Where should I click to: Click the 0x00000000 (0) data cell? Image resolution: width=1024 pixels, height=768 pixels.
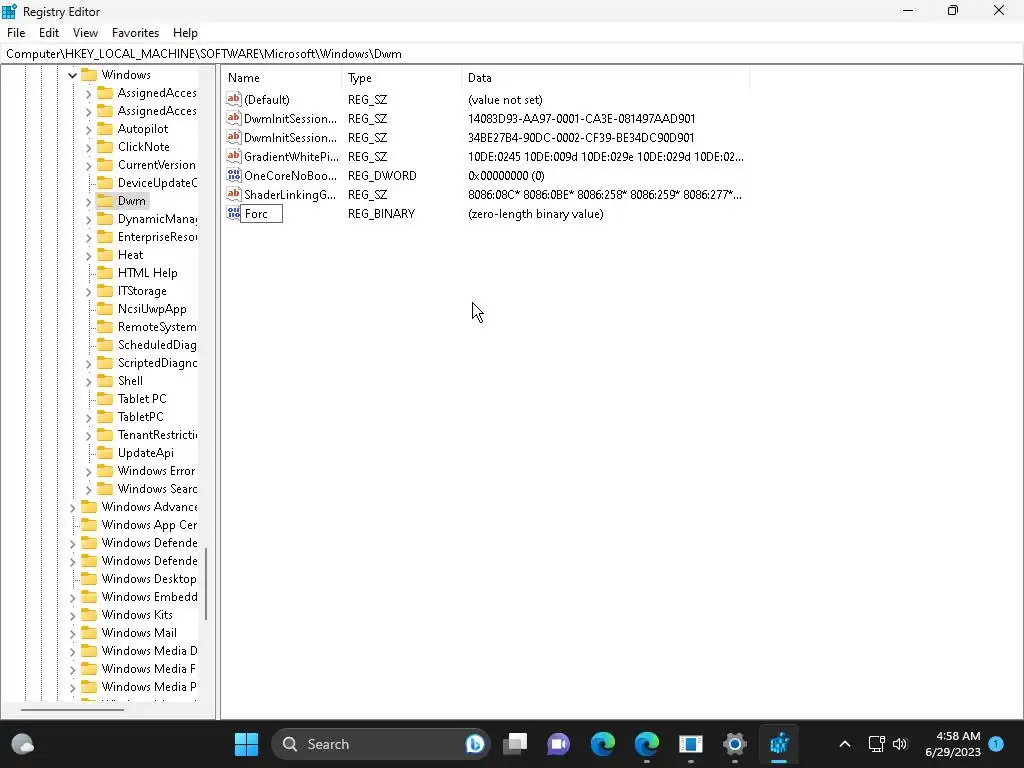(x=506, y=176)
